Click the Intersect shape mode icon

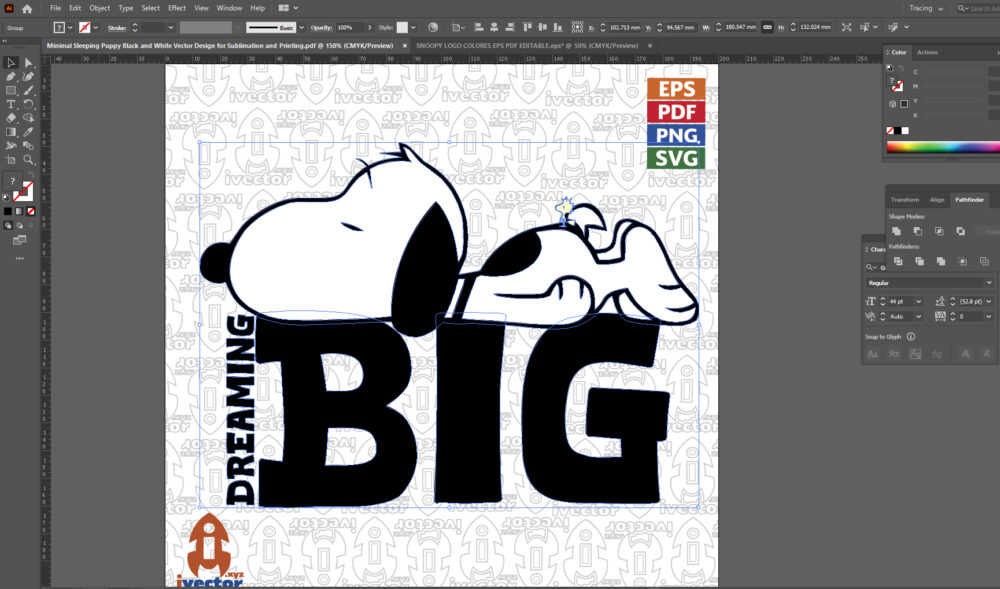point(939,231)
